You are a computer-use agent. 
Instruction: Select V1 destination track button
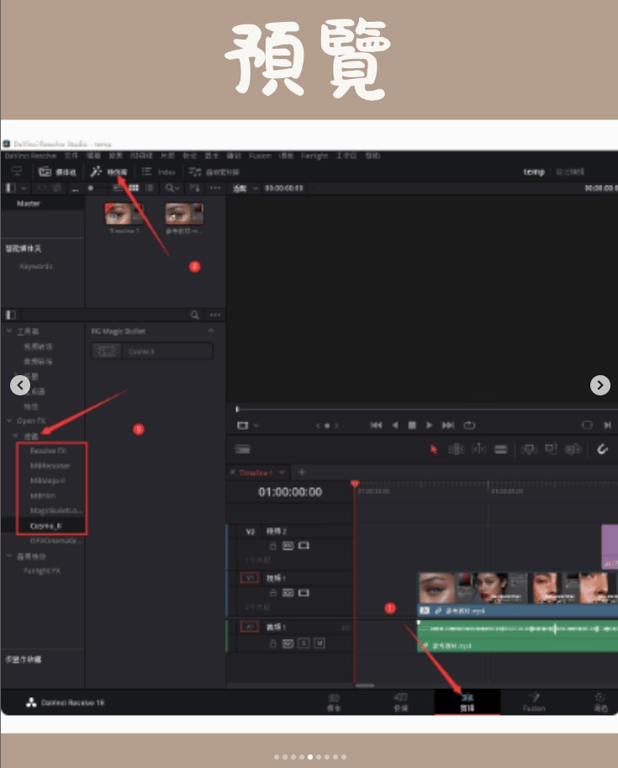(249, 578)
